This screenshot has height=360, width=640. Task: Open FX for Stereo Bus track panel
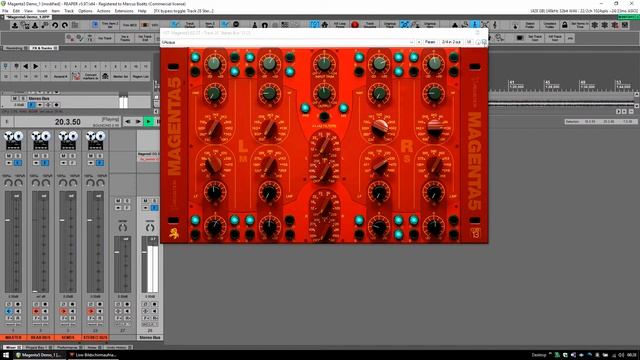point(31,105)
